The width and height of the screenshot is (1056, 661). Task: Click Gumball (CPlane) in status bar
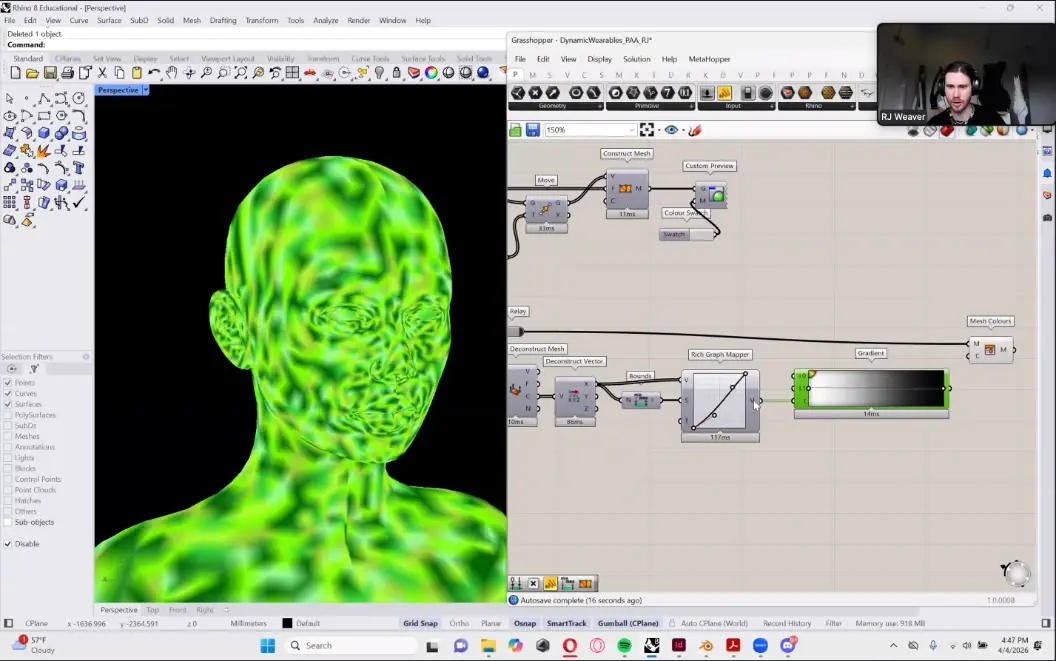coord(628,623)
